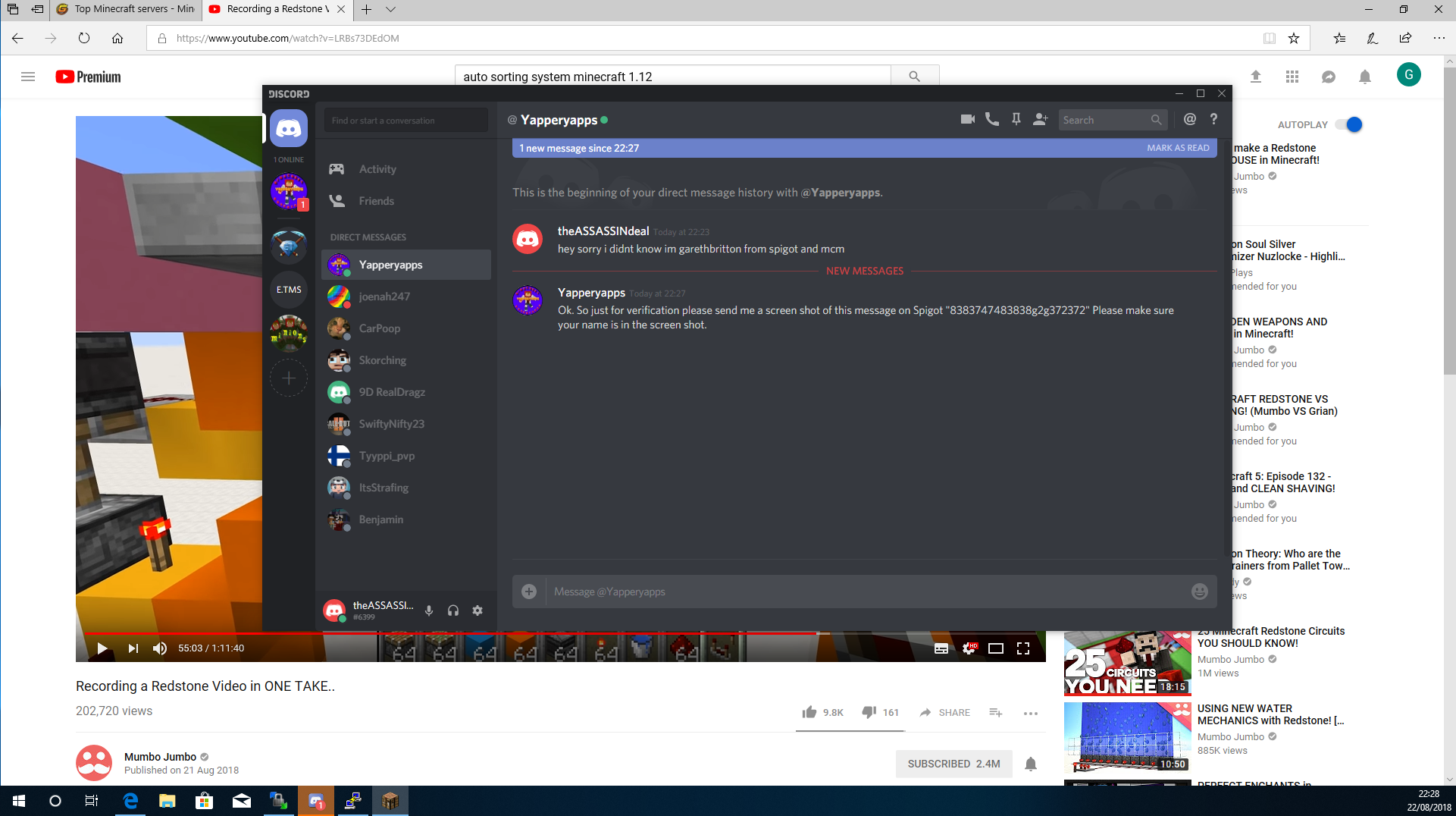Open video player settings gear
Image resolution: width=1456 pixels, height=816 pixels.
pyautogui.click(x=969, y=648)
